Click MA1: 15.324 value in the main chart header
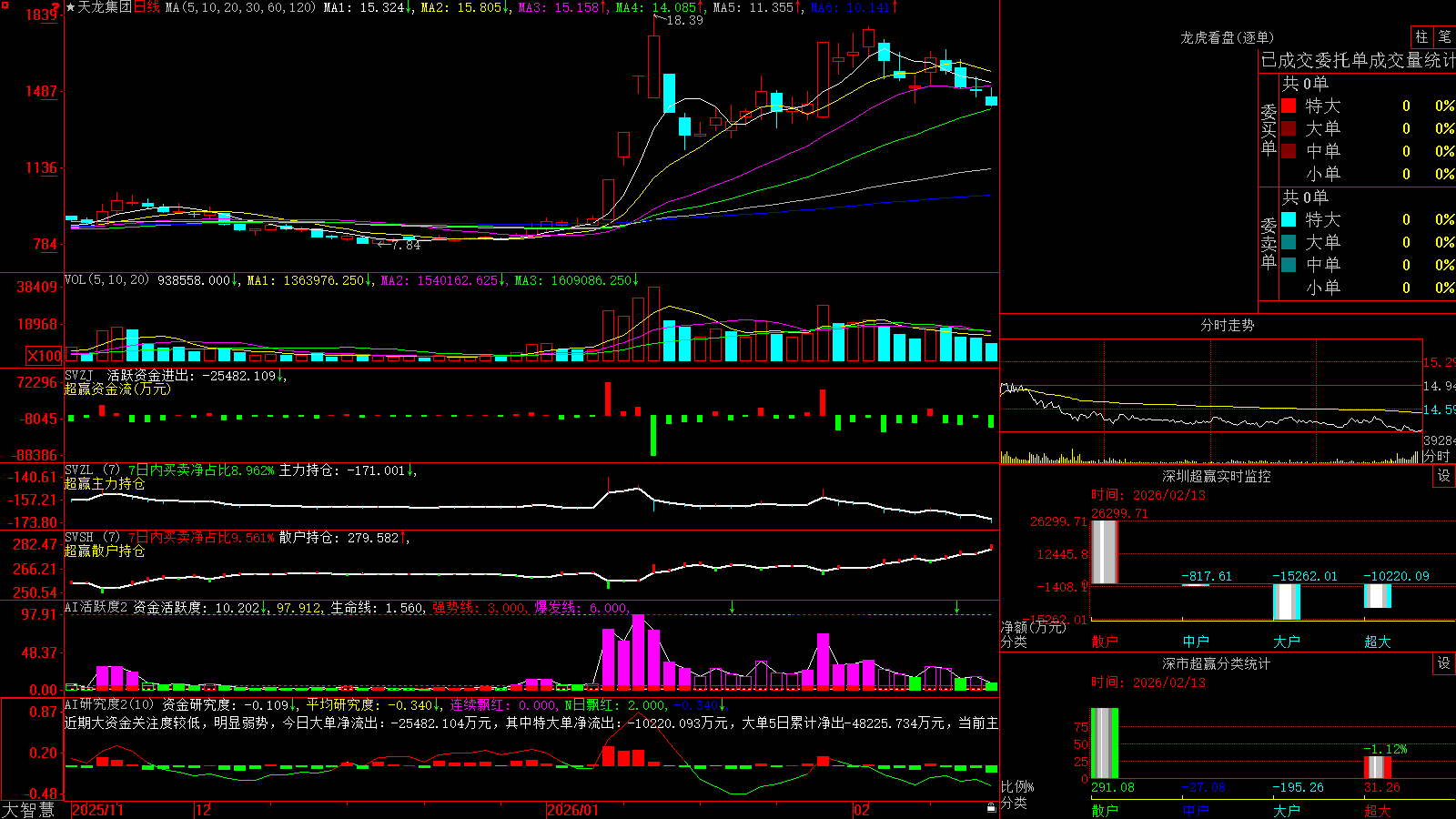Viewport: 1456px width, 819px height. click(x=363, y=7)
